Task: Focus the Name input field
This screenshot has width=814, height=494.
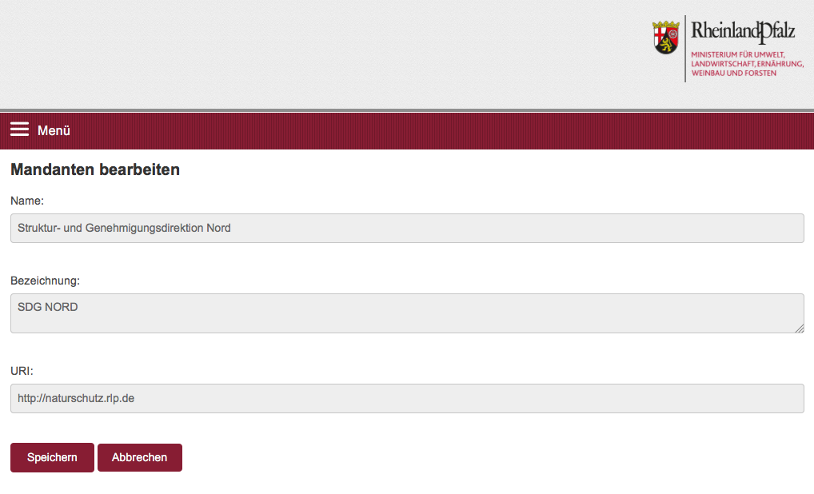Action: pyautogui.click(x=407, y=228)
